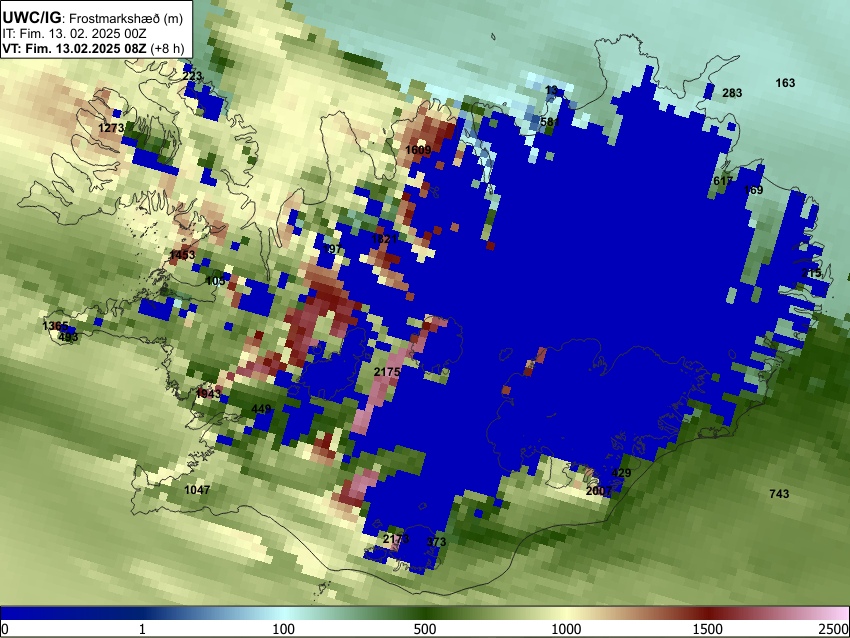
Task: Select the IT: Fim. 13. 02. 2025 00Z line
Action: tap(74, 34)
